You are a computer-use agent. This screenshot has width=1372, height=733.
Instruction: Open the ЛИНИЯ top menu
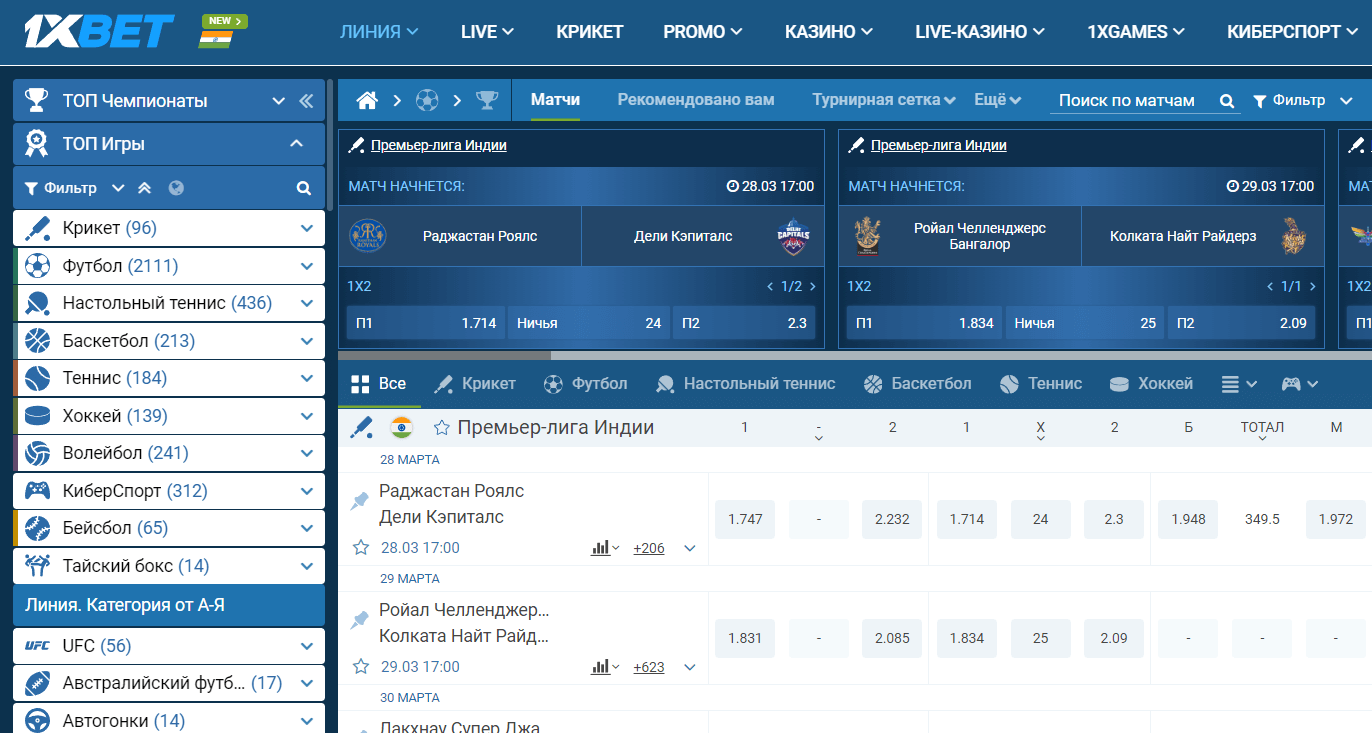click(x=379, y=32)
